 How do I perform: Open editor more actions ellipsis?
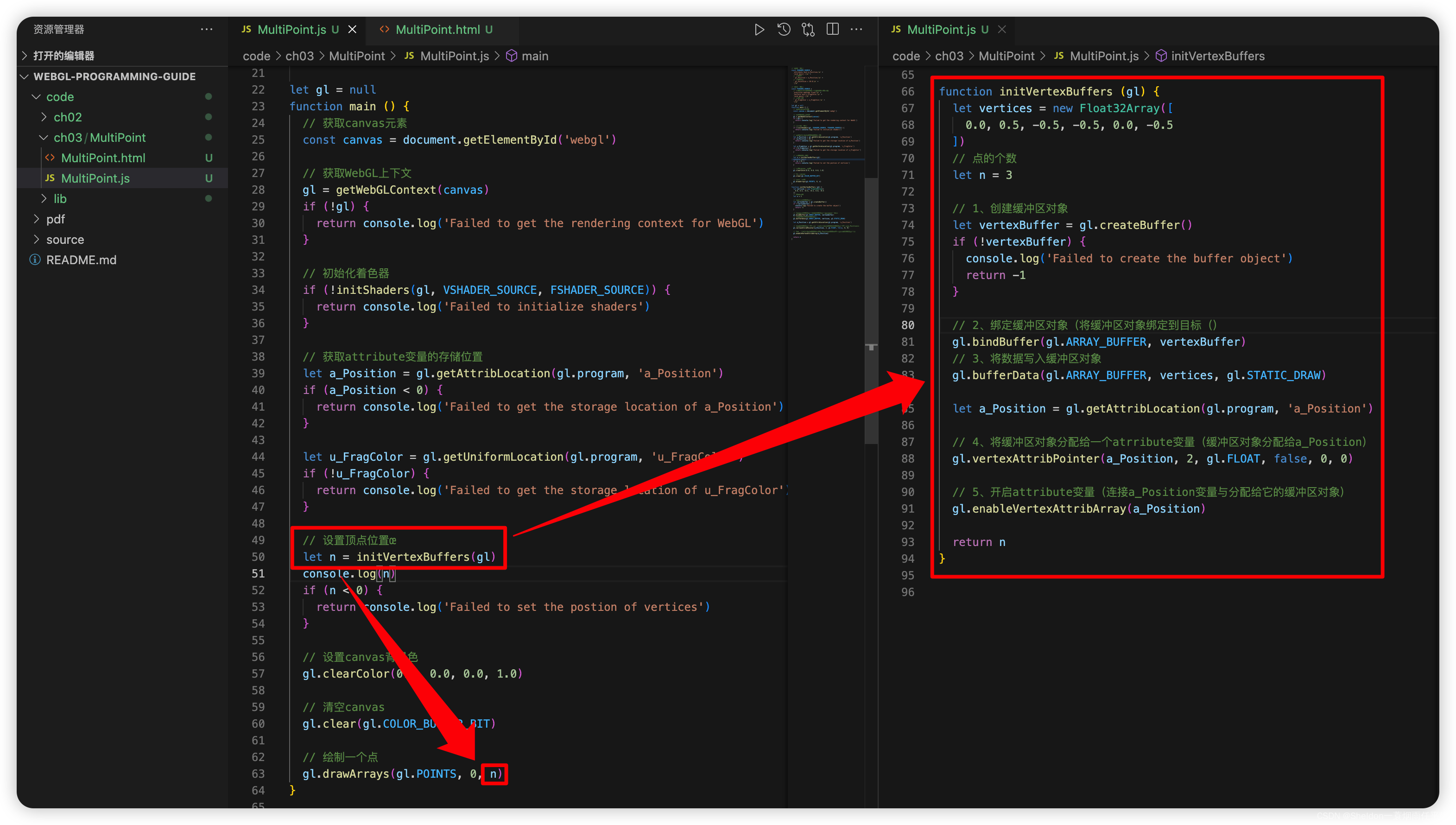[x=857, y=30]
